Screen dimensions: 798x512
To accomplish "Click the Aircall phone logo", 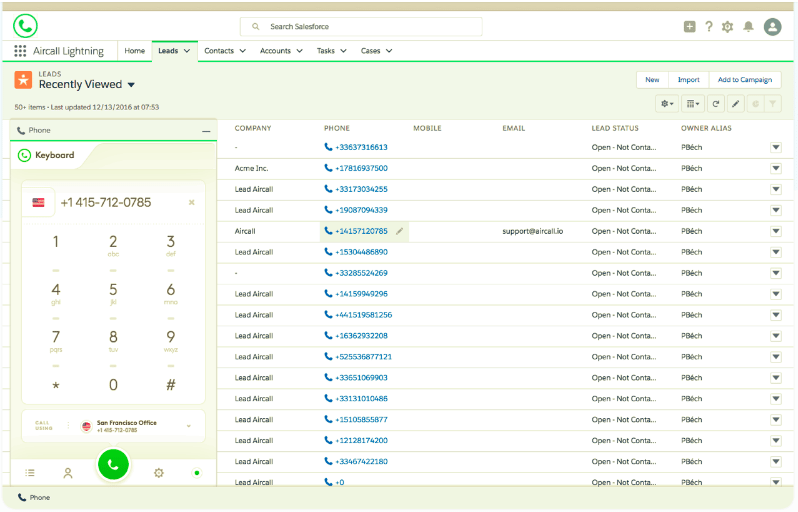I will [25, 25].
